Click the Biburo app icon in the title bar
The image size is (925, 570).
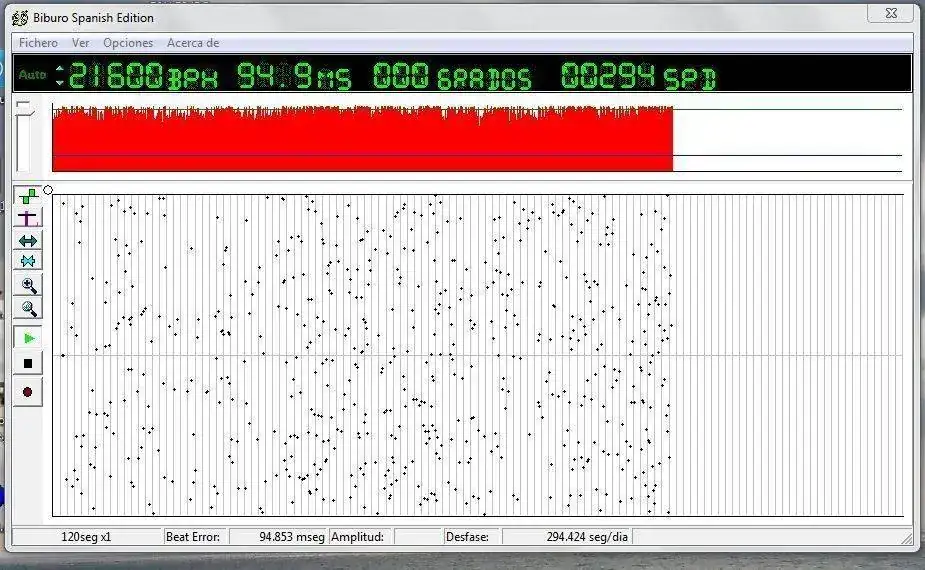point(19,17)
